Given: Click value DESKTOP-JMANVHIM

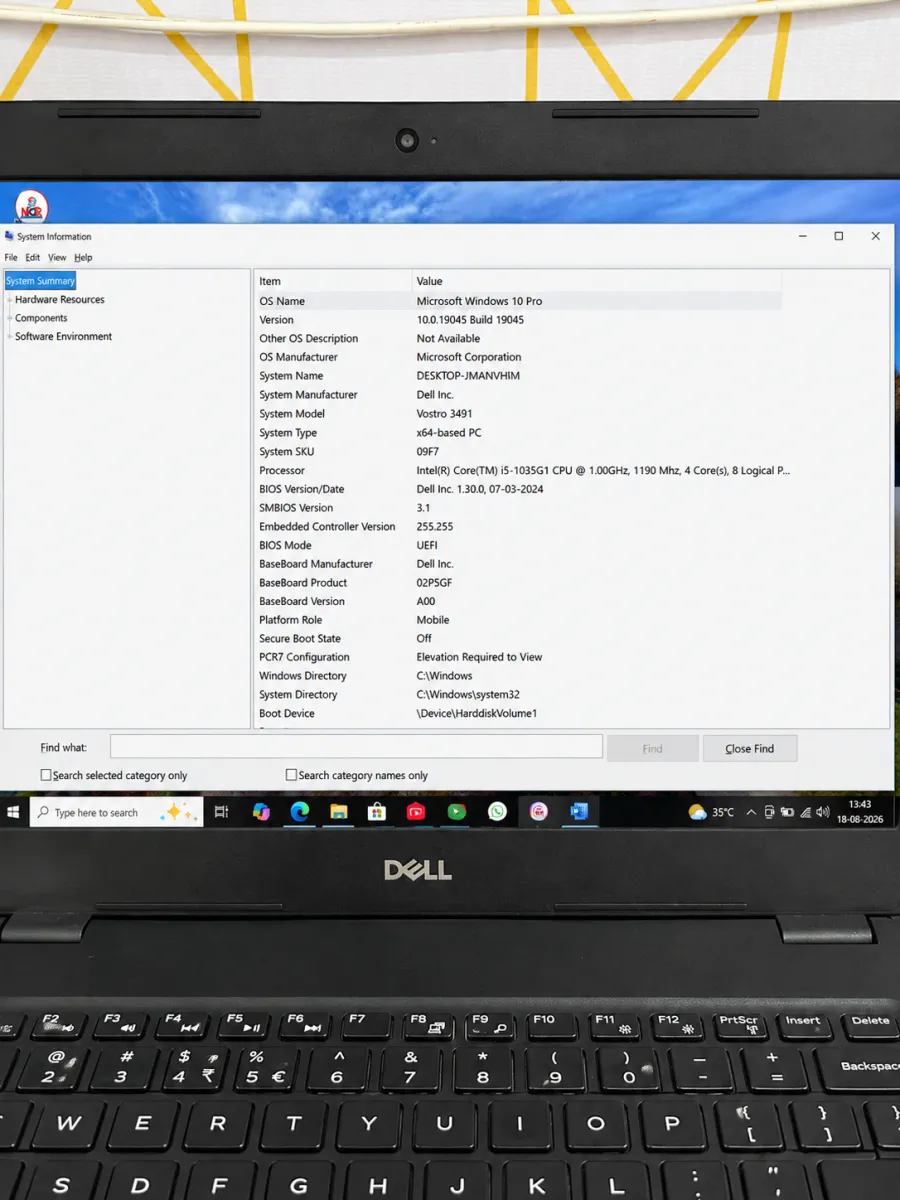Looking at the screenshot, I should [468, 376].
